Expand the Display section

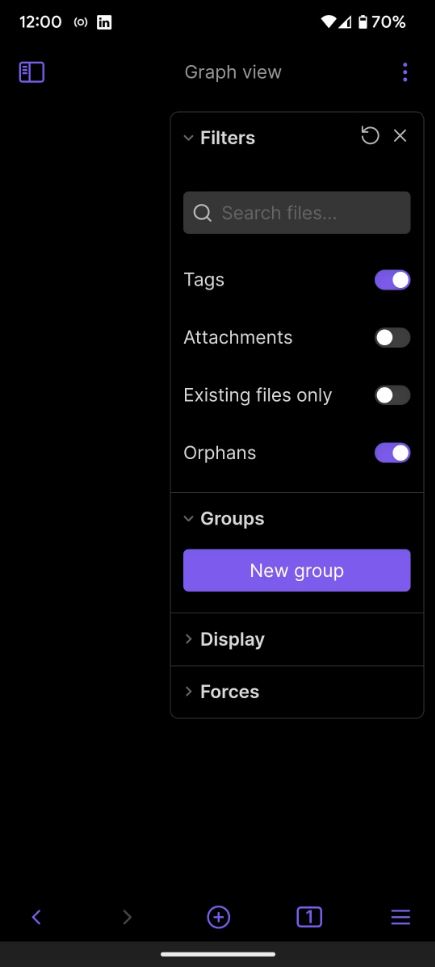point(223,639)
